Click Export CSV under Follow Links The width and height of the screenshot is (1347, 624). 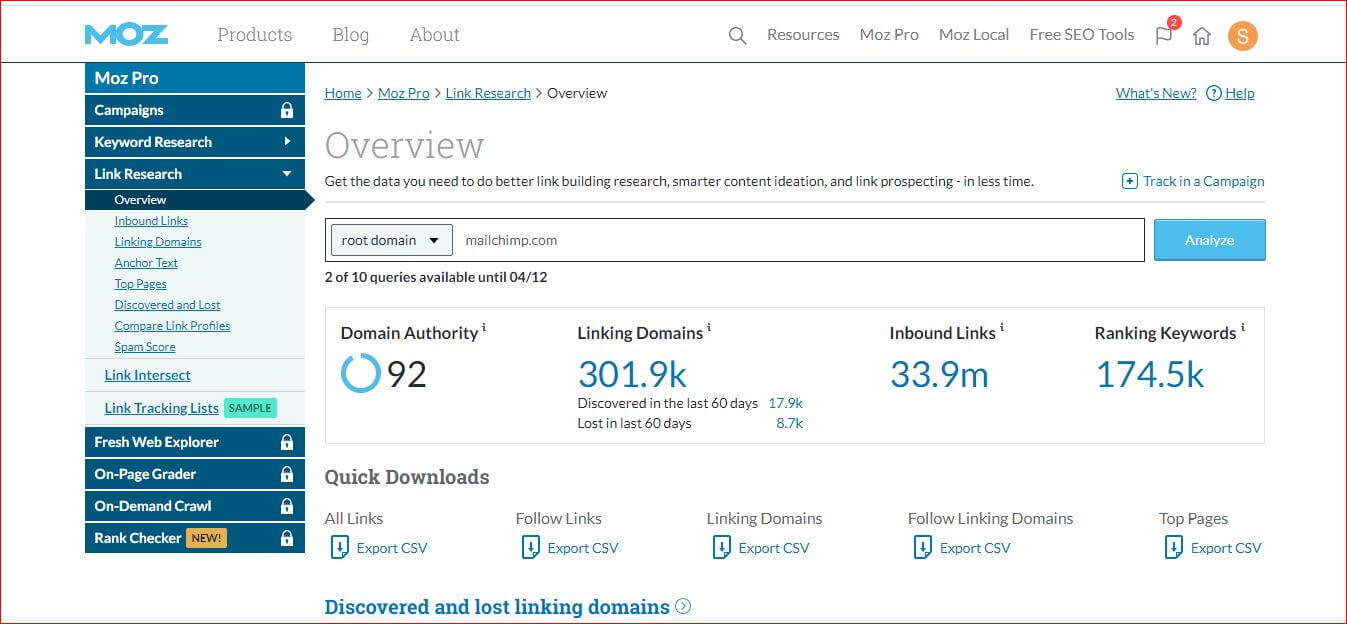point(583,548)
